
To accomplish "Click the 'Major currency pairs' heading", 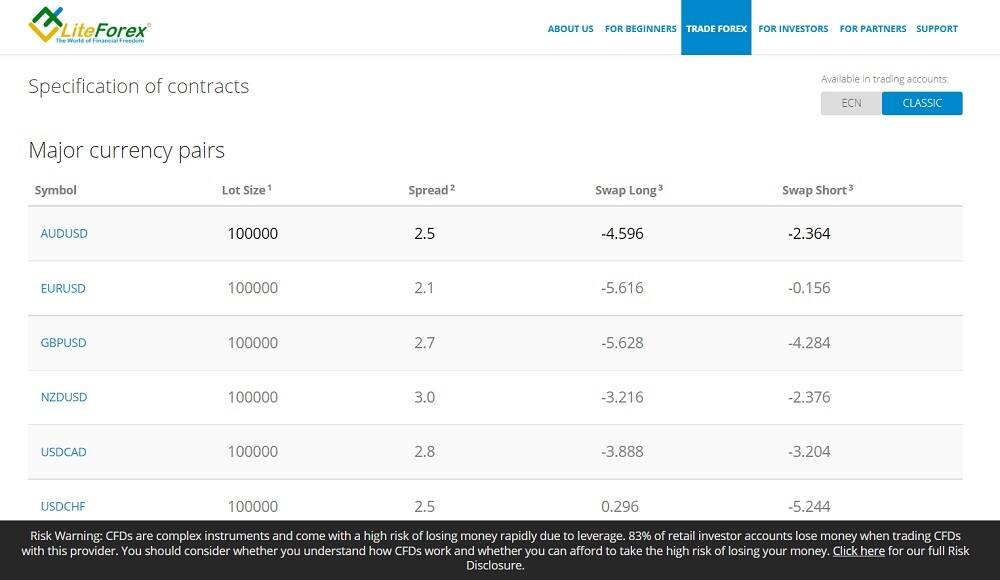I will (126, 151).
